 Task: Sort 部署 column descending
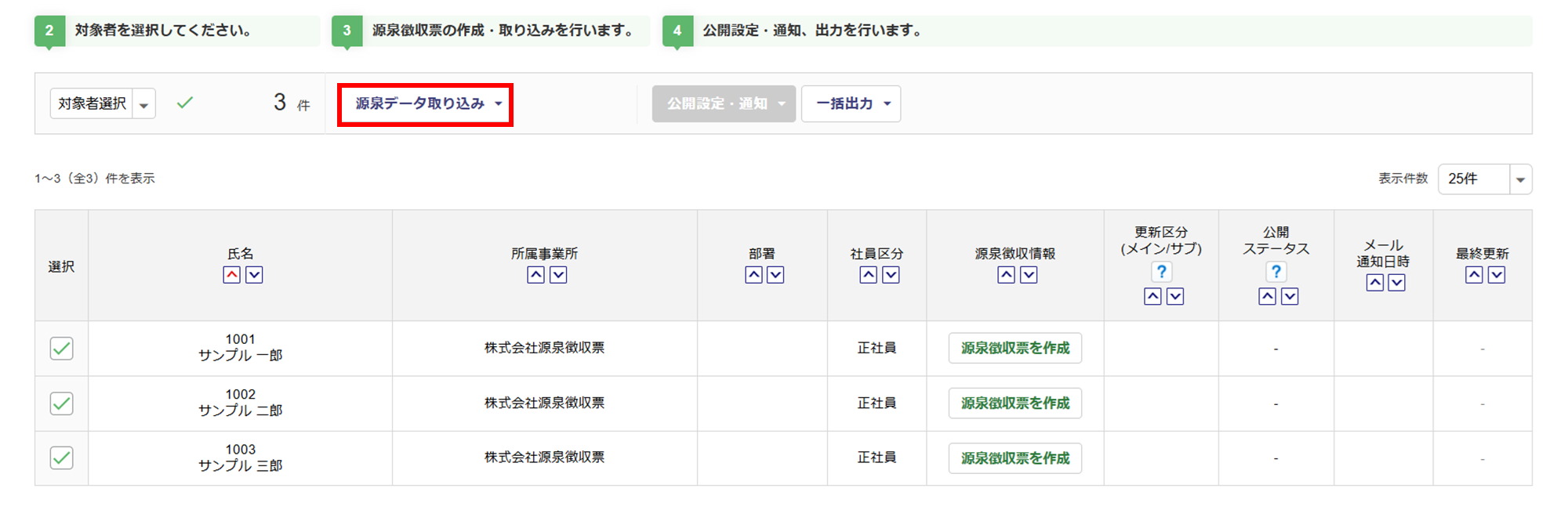click(775, 275)
